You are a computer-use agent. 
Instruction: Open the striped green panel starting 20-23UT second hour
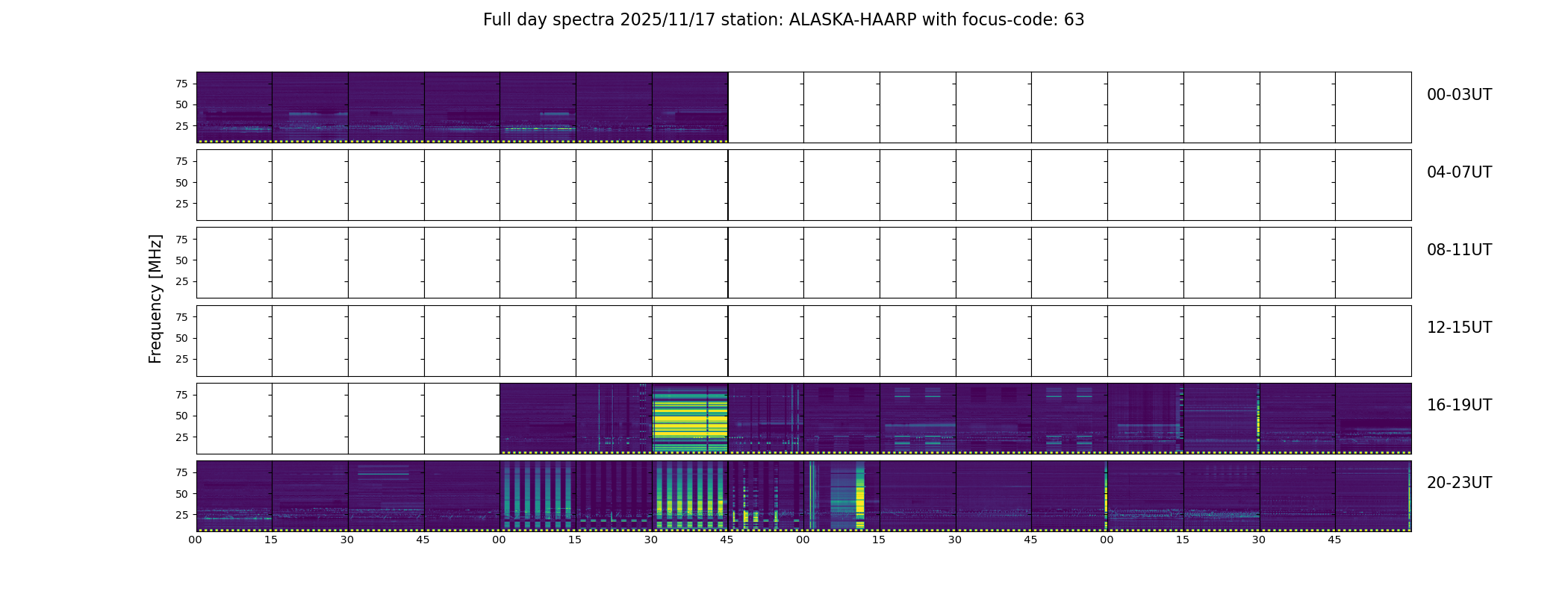(x=538, y=496)
